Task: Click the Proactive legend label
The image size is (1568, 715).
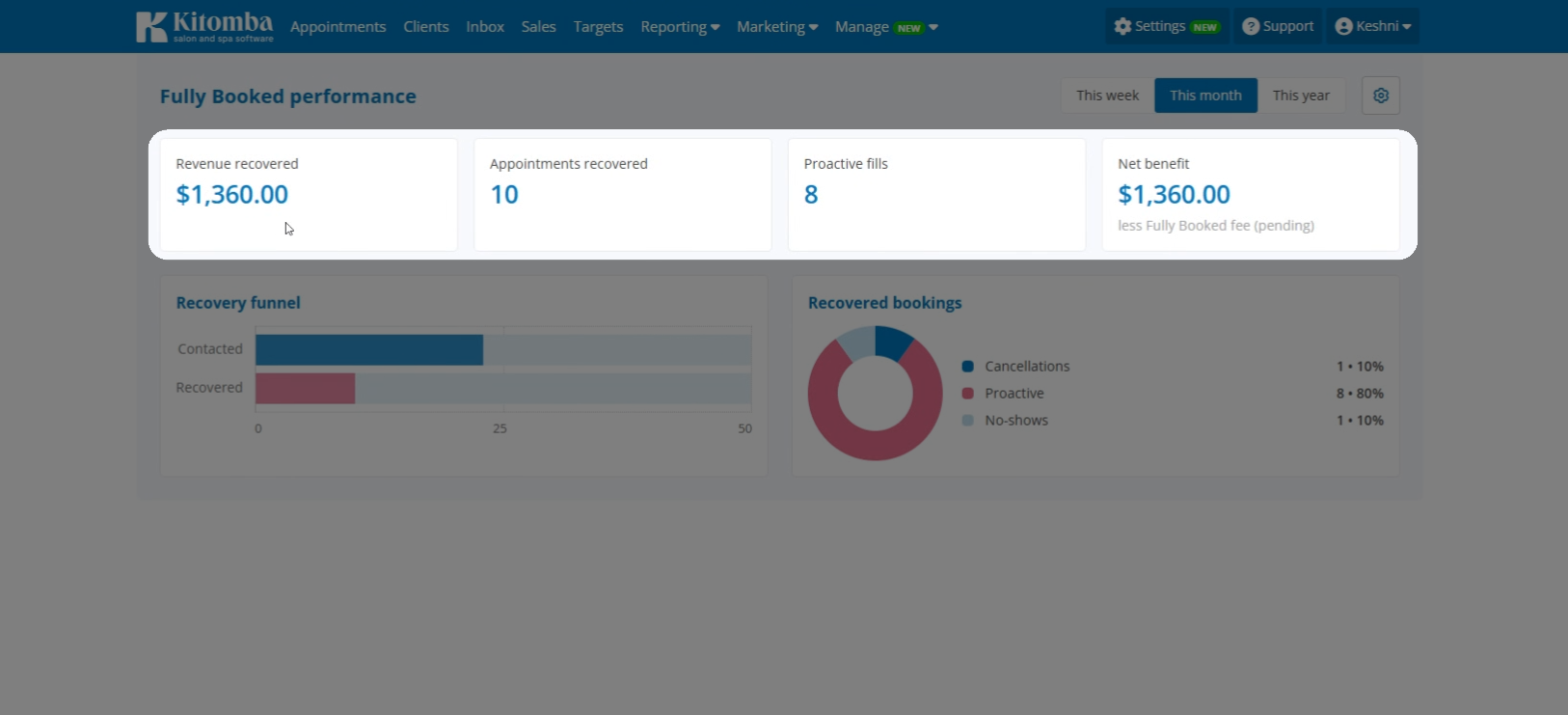Action: point(1014,394)
